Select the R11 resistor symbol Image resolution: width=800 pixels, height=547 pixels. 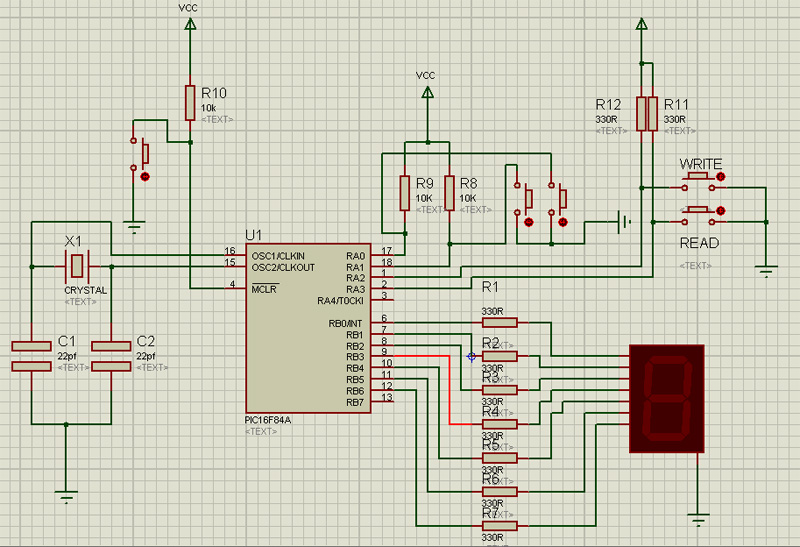click(653, 114)
